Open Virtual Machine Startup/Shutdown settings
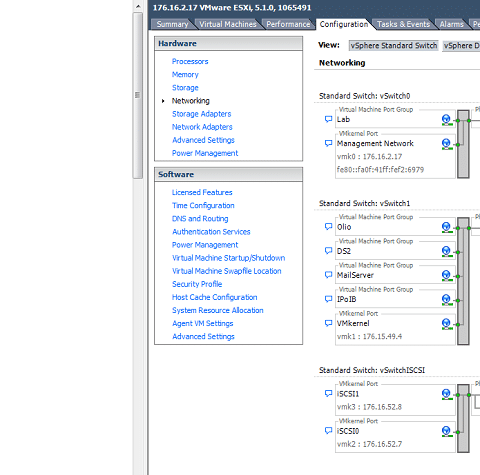480x475 pixels. 228,258
